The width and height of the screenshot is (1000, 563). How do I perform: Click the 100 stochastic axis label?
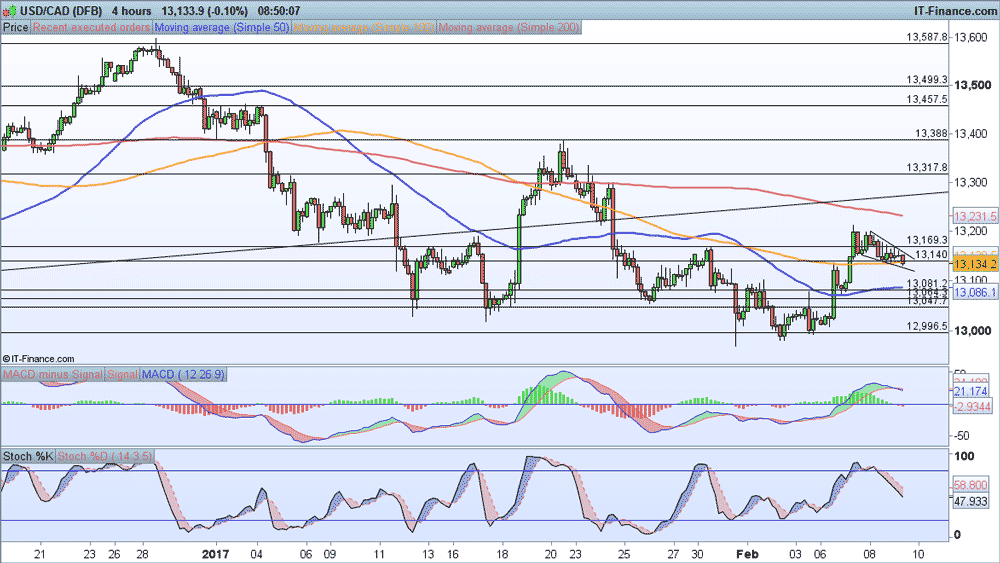[x=964, y=456]
